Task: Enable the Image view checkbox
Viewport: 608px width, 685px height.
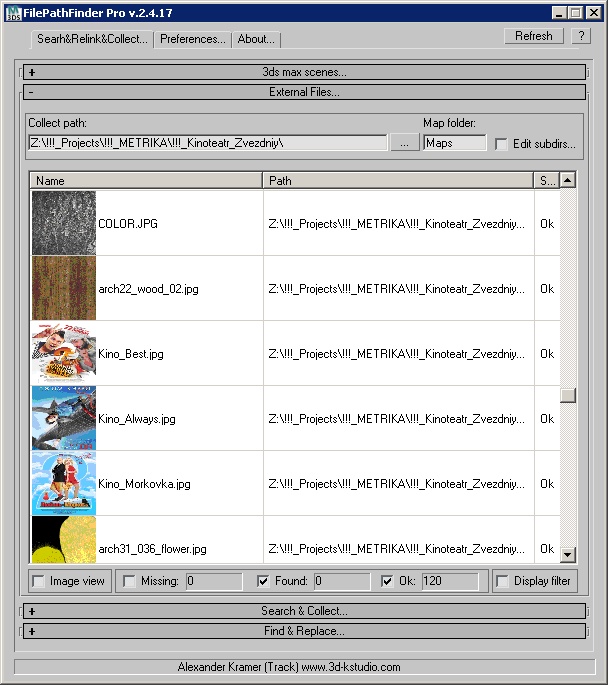Action: 39,581
